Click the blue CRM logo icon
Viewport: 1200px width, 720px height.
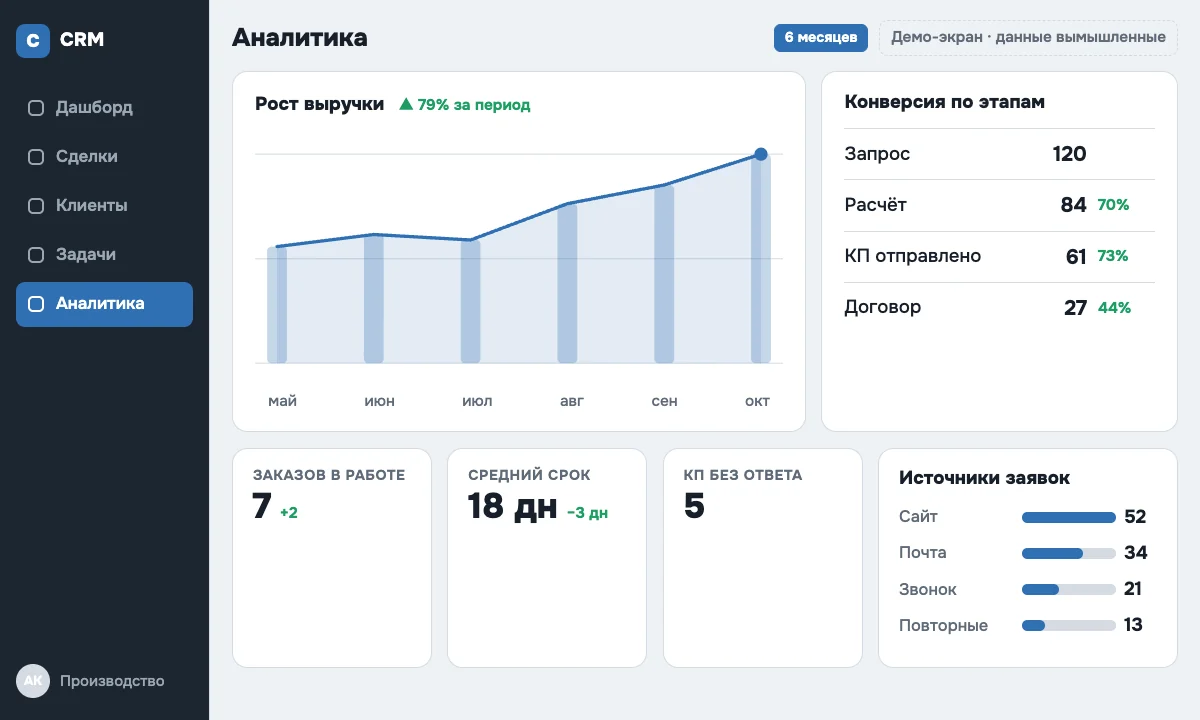click(x=33, y=41)
